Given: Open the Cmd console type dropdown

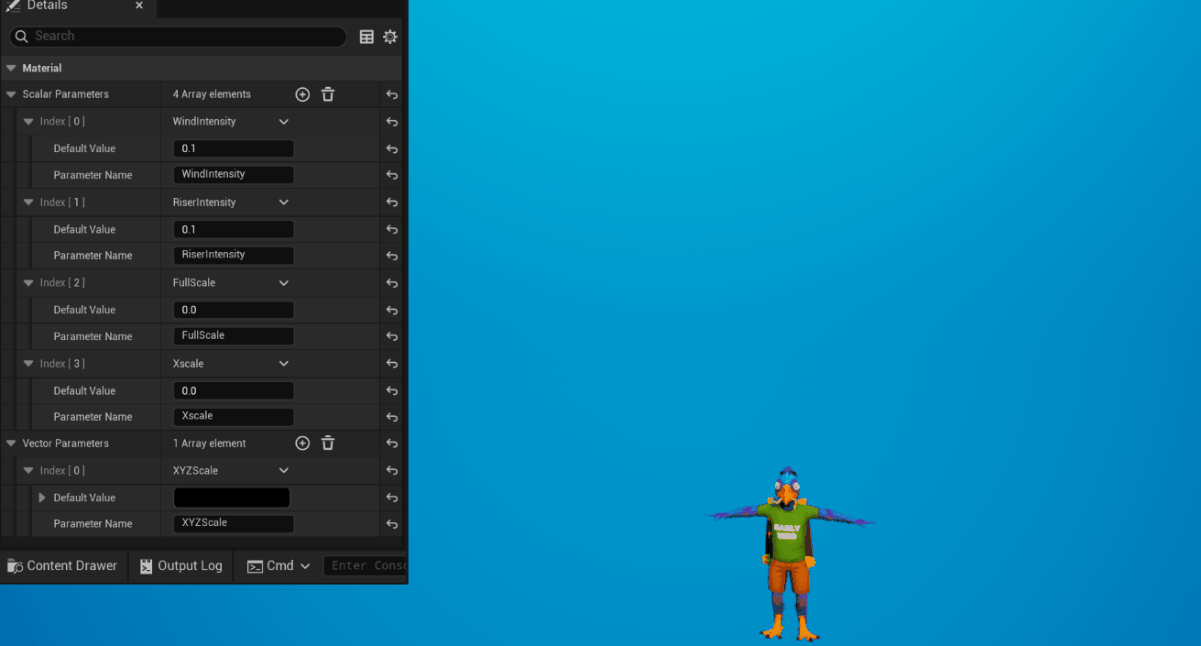Looking at the screenshot, I should click(305, 566).
